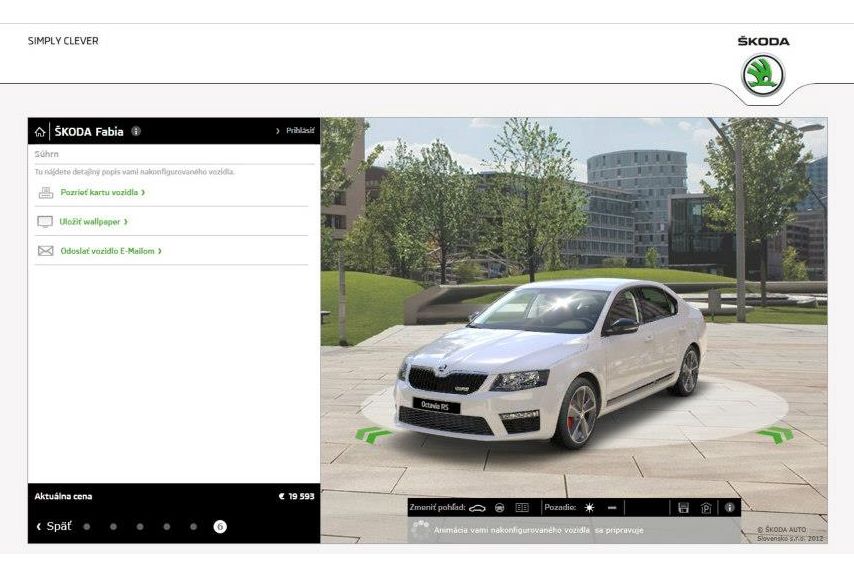Jump to the first configuration step dot
Screen dimensions: 854x569
pyautogui.click(x=86, y=526)
